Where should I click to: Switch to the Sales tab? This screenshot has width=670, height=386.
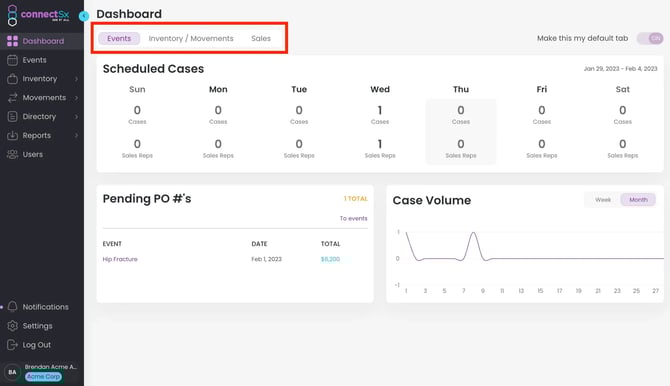[x=261, y=38]
